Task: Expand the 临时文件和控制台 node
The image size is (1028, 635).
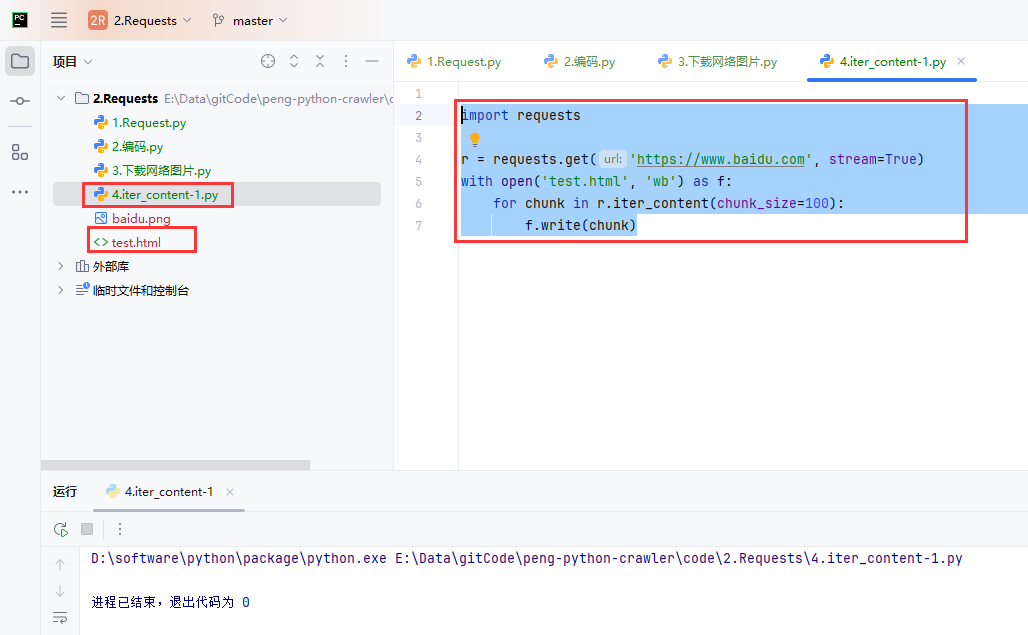Action: (x=61, y=290)
